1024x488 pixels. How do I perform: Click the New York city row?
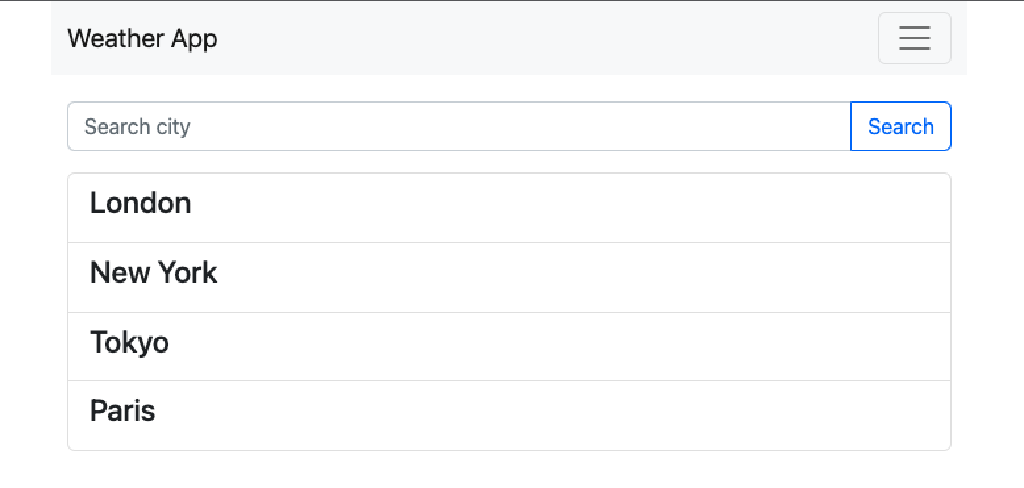pos(509,277)
